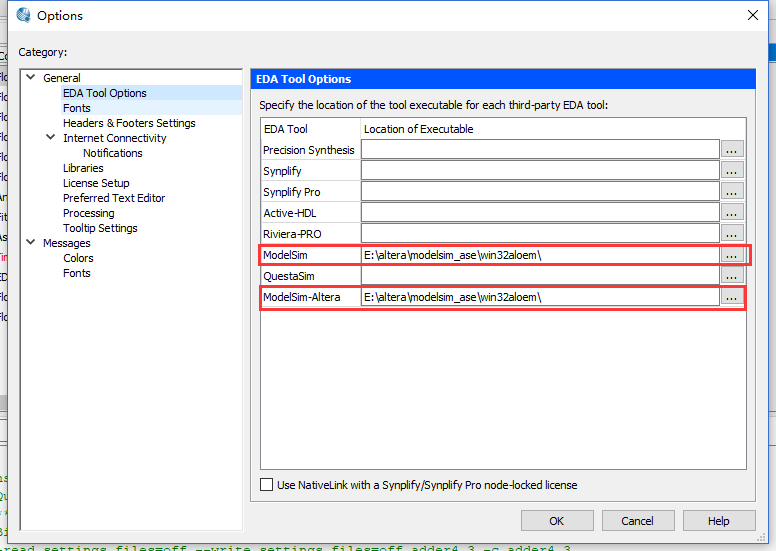Browse for Precision Synthesis executable

[x=732, y=150]
